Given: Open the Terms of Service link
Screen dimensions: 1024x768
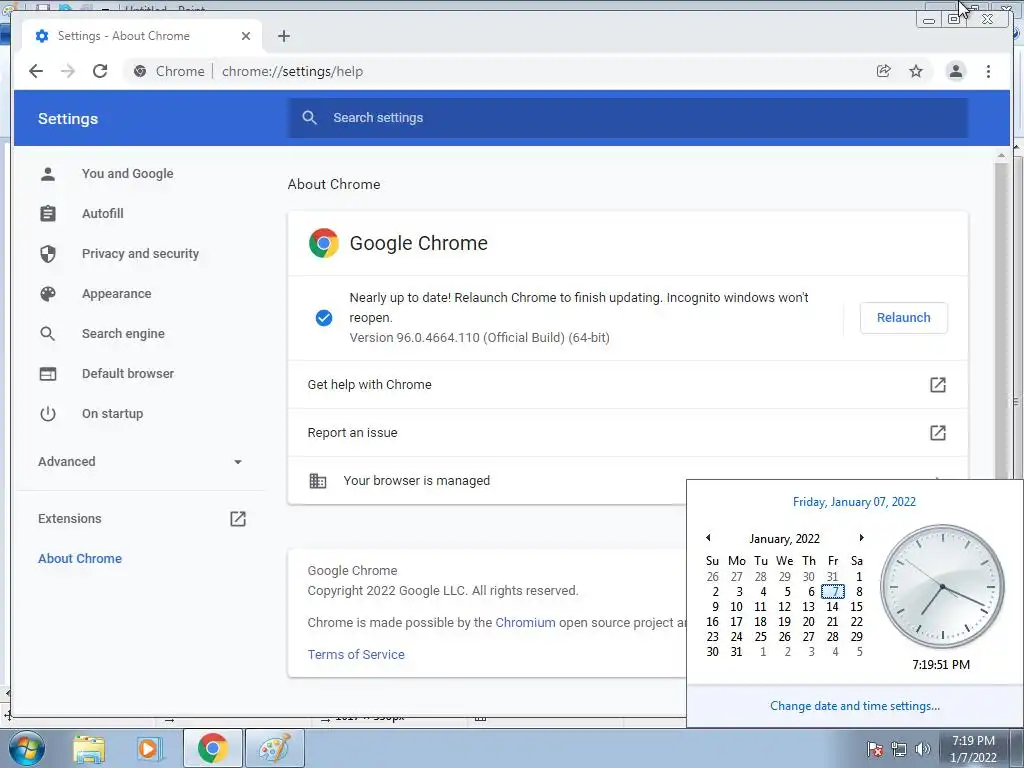Looking at the screenshot, I should click(356, 654).
